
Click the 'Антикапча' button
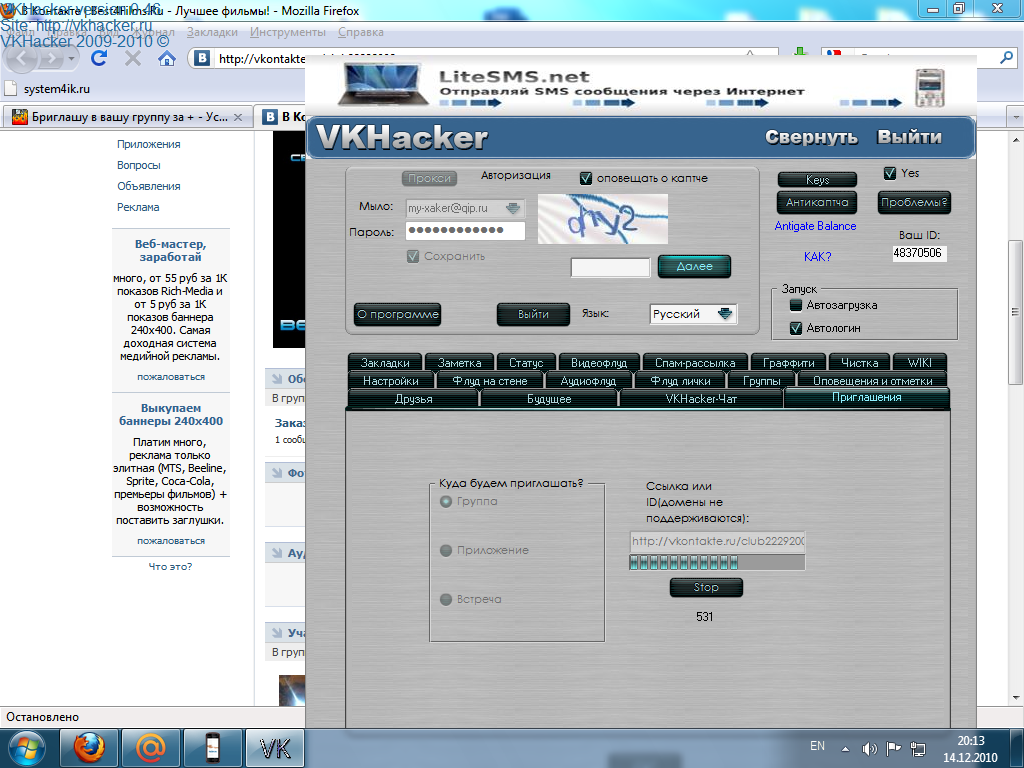(x=817, y=202)
